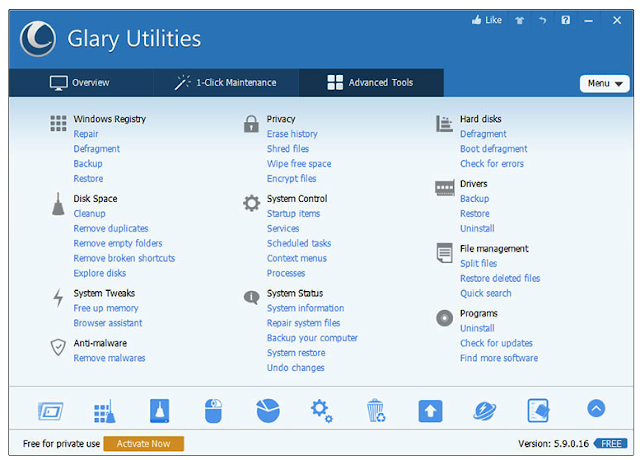Switch to the 1-Click Maintenance tab

pyautogui.click(x=226, y=82)
